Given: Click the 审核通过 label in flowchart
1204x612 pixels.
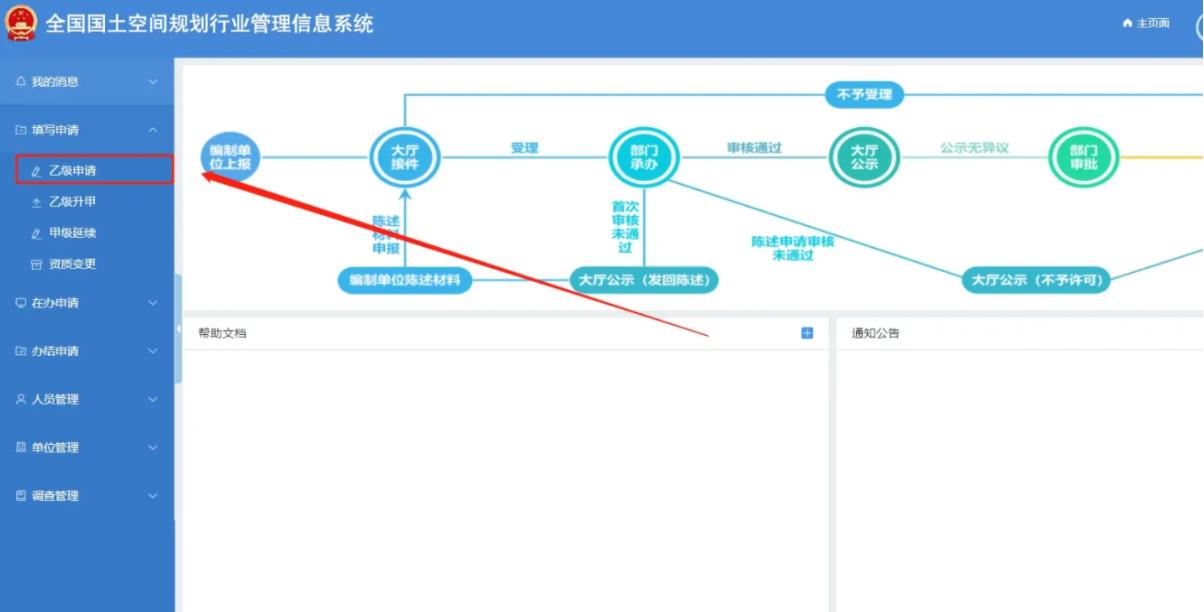Looking at the screenshot, I should 754,148.
